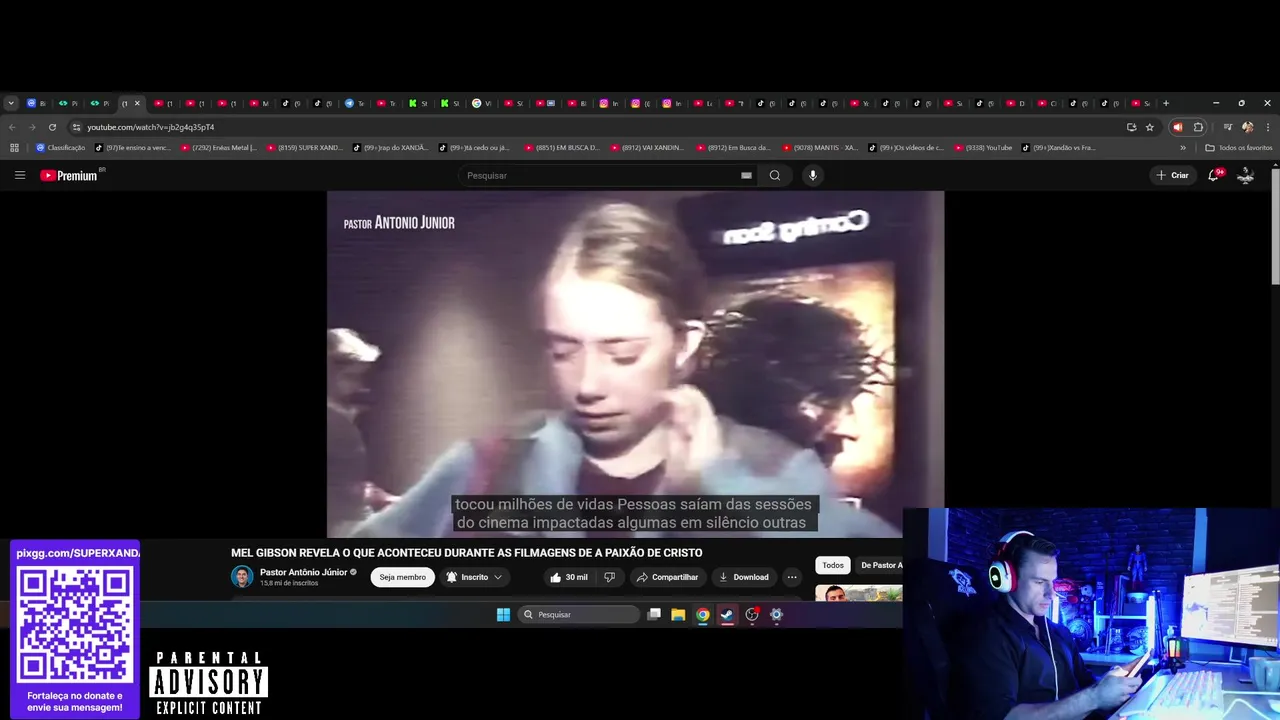Open a new tab with plus button
1280x720 pixels.
click(1165, 103)
